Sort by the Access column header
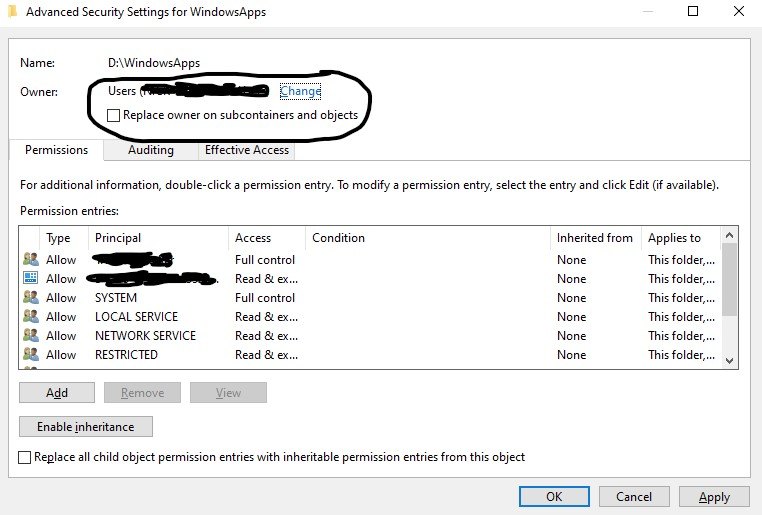The image size is (762, 515). pos(266,238)
